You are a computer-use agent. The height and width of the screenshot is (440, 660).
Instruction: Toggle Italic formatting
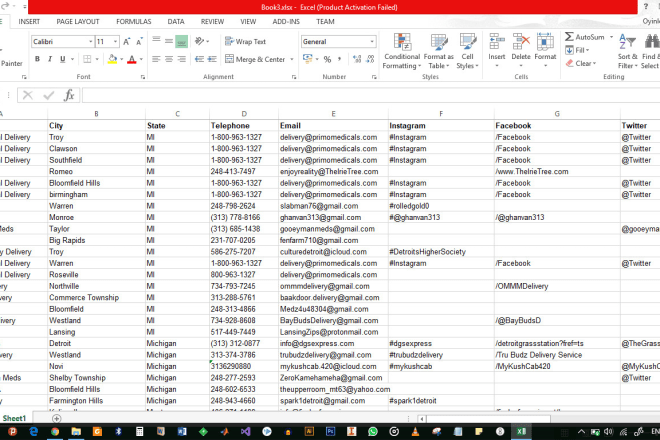click(x=50, y=59)
